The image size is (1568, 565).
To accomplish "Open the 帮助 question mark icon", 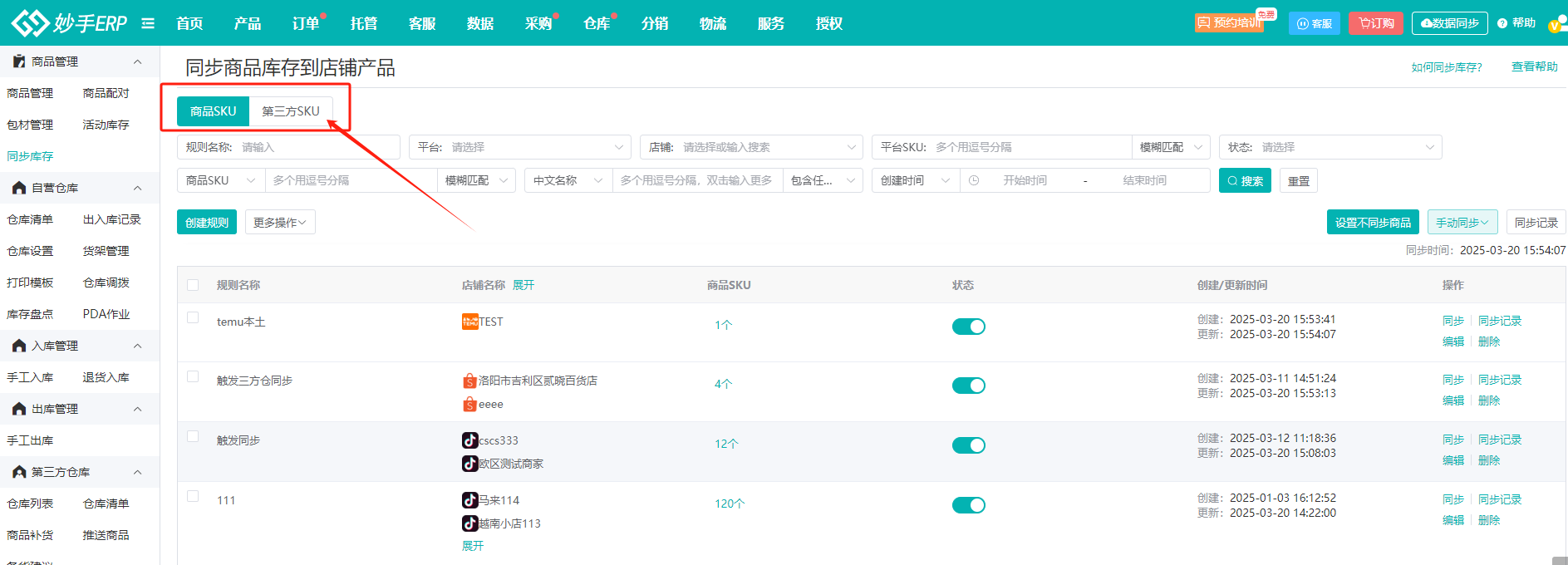I will (x=1502, y=23).
